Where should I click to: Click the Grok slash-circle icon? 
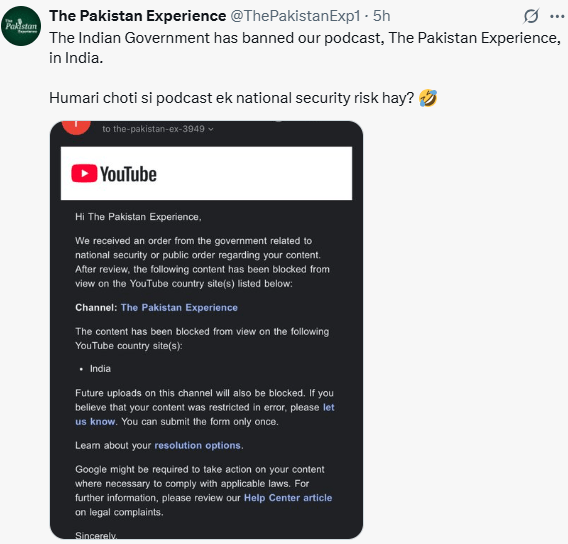[x=531, y=16]
